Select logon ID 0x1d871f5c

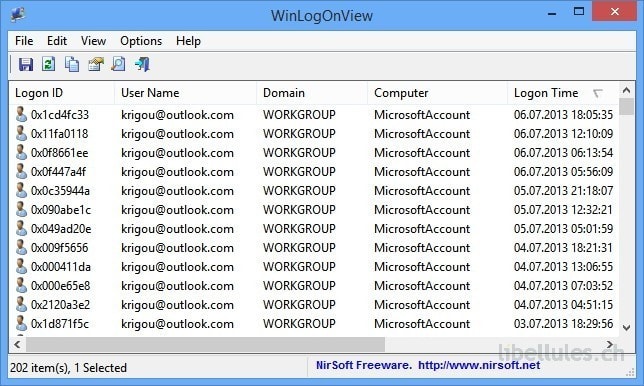(60, 324)
